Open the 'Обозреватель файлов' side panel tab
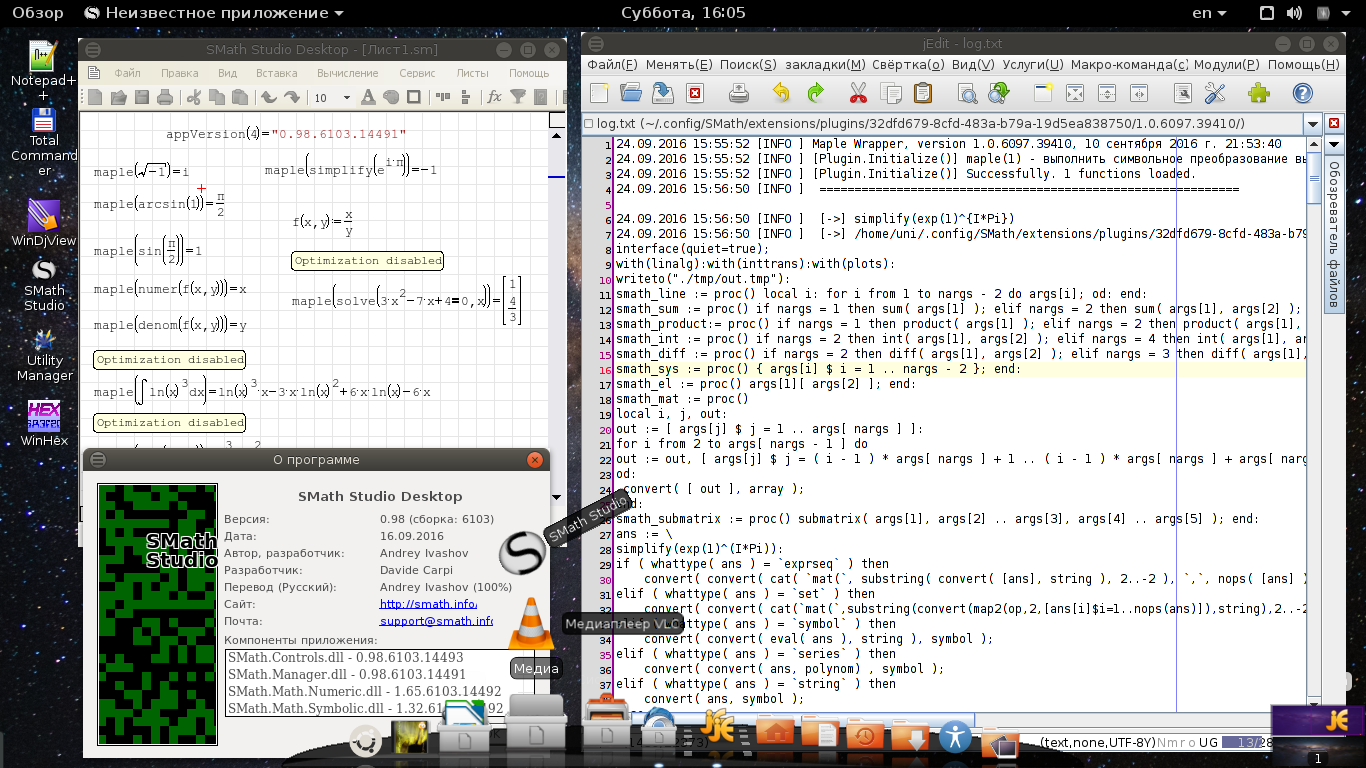The image size is (1366, 768). 1333,234
